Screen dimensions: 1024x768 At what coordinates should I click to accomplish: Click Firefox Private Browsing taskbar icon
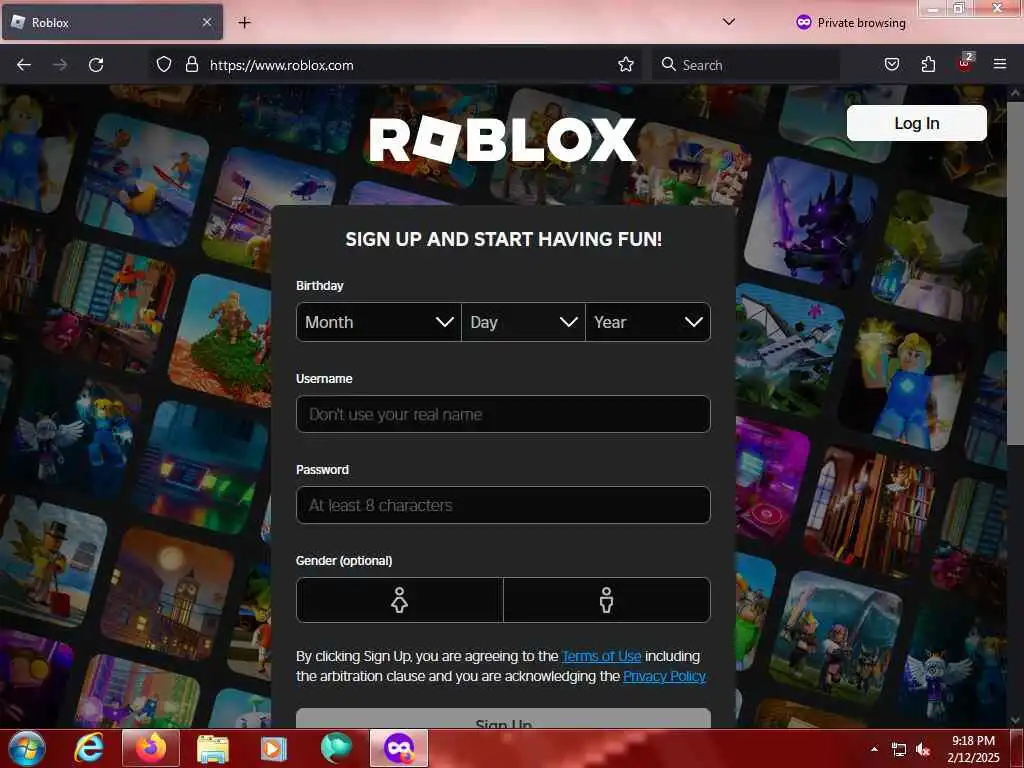pos(399,748)
